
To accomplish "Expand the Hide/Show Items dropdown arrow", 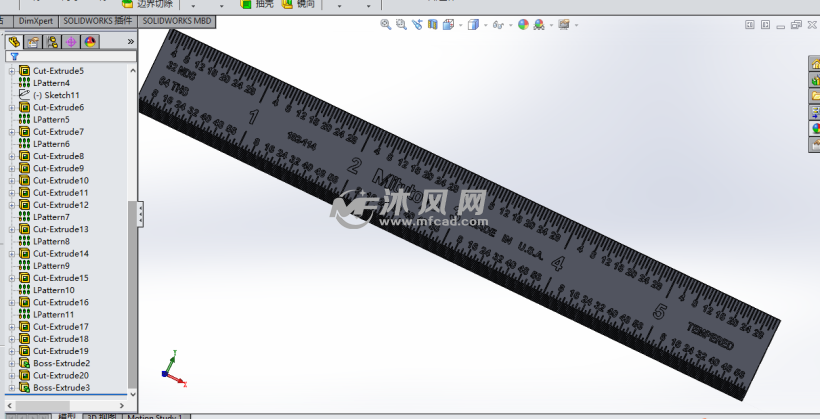I will (x=510, y=25).
